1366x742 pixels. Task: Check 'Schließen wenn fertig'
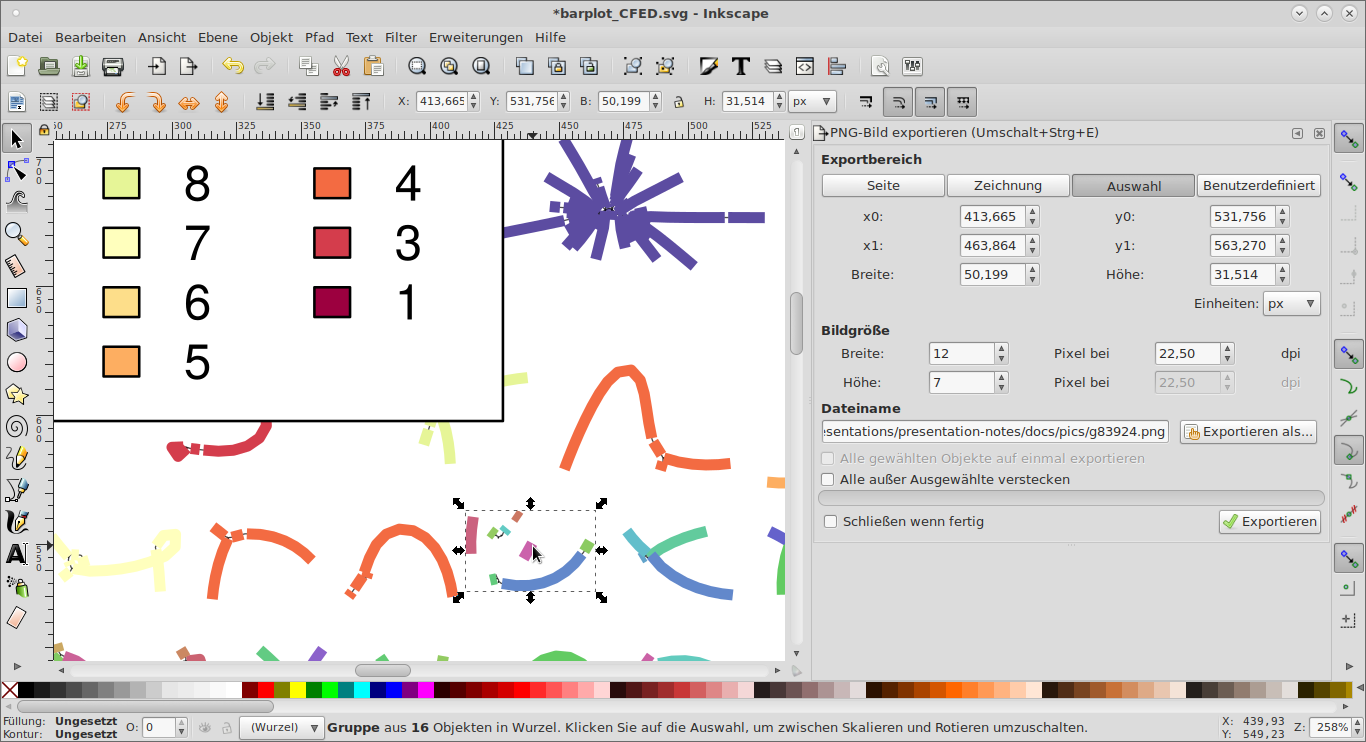coord(830,522)
